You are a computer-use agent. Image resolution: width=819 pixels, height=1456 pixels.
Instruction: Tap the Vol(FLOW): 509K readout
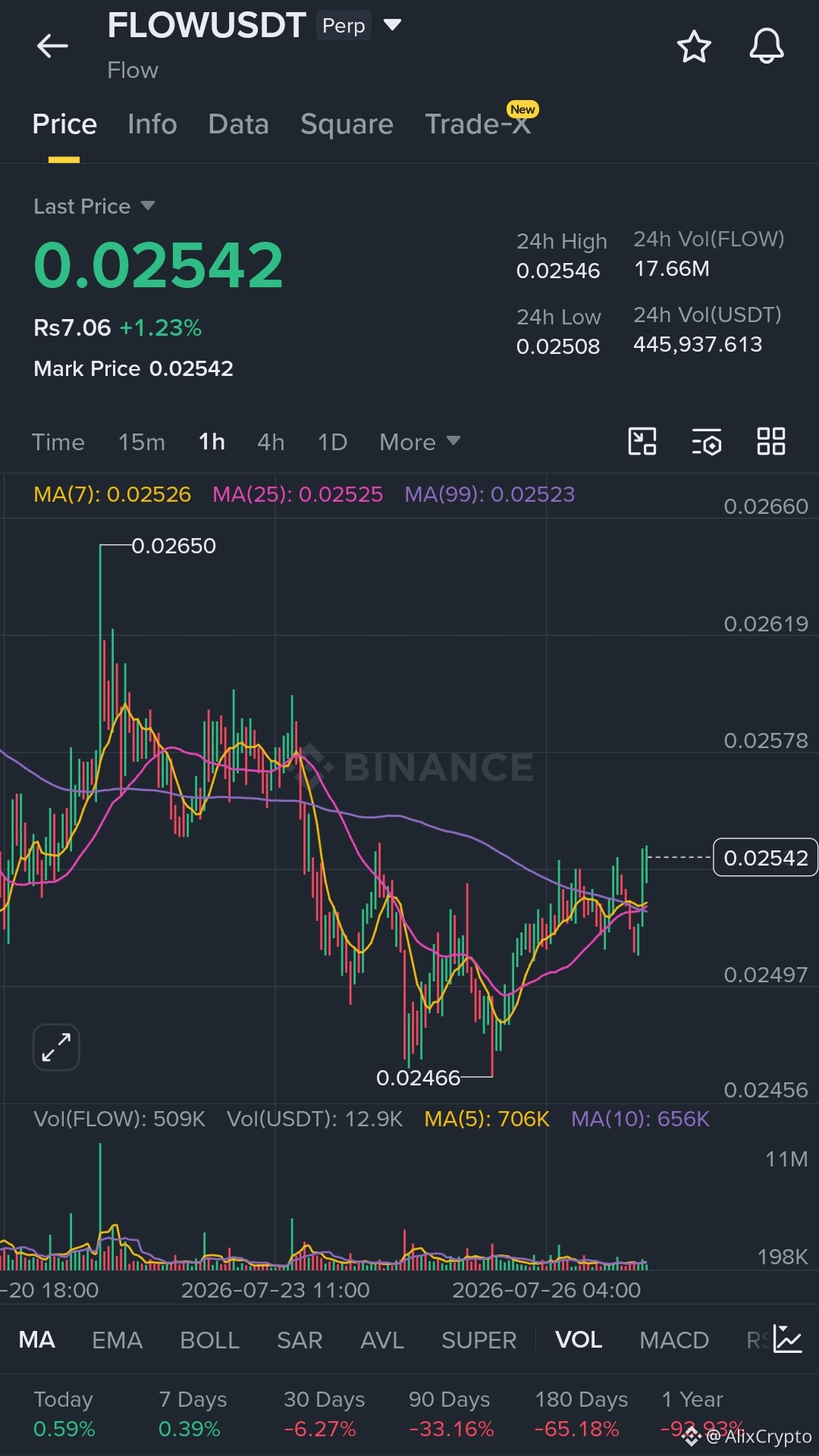(120, 1119)
